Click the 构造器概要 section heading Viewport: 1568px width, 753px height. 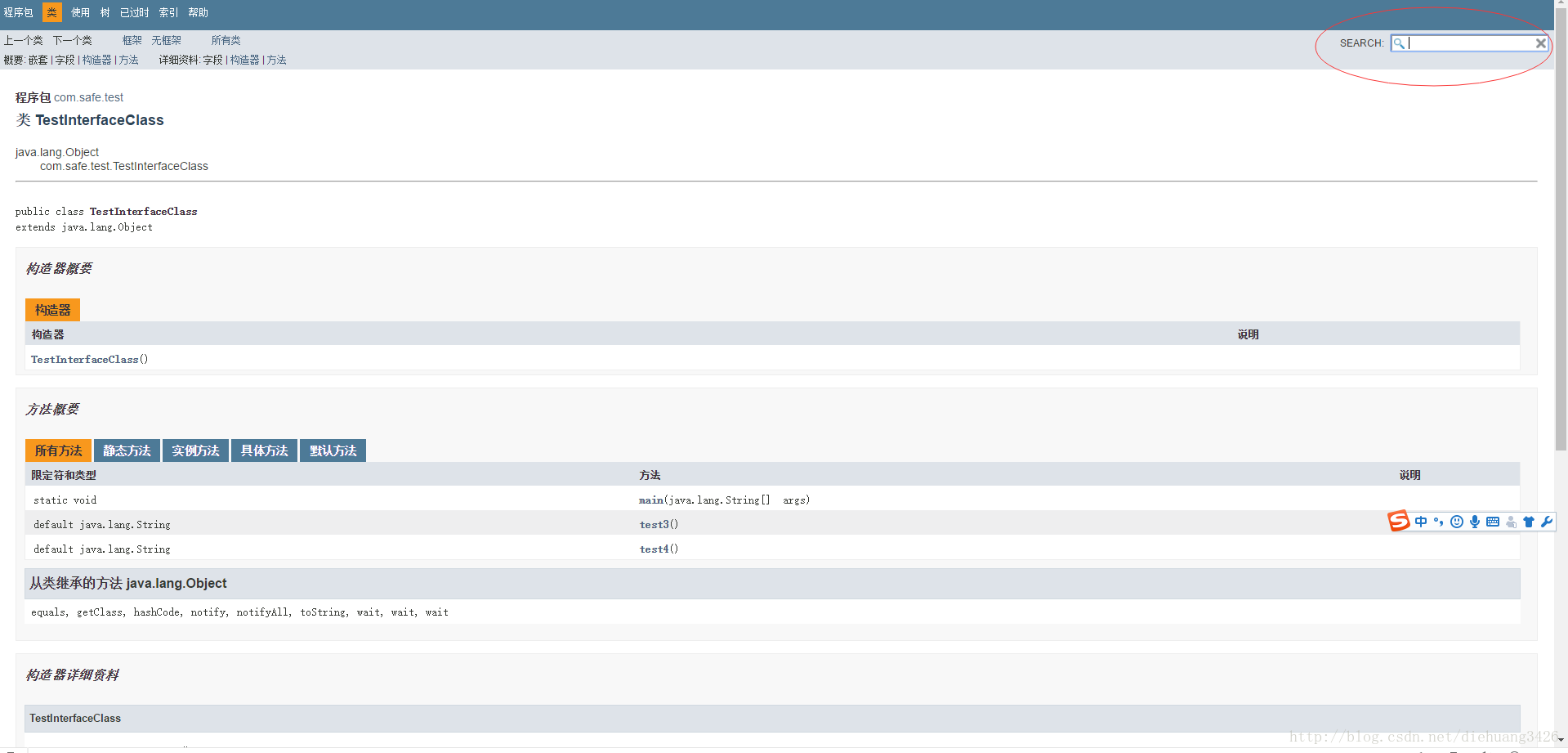[59, 268]
